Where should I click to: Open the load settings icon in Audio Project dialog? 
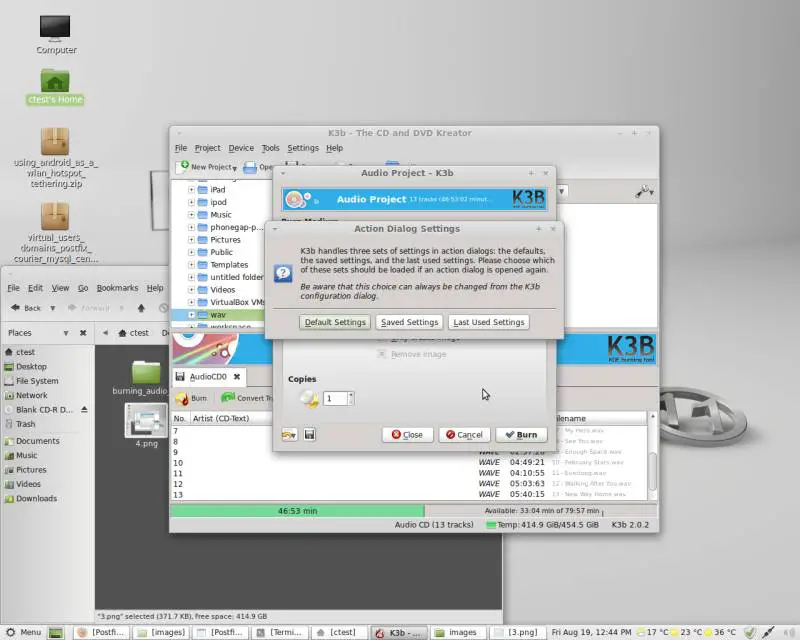click(289, 434)
